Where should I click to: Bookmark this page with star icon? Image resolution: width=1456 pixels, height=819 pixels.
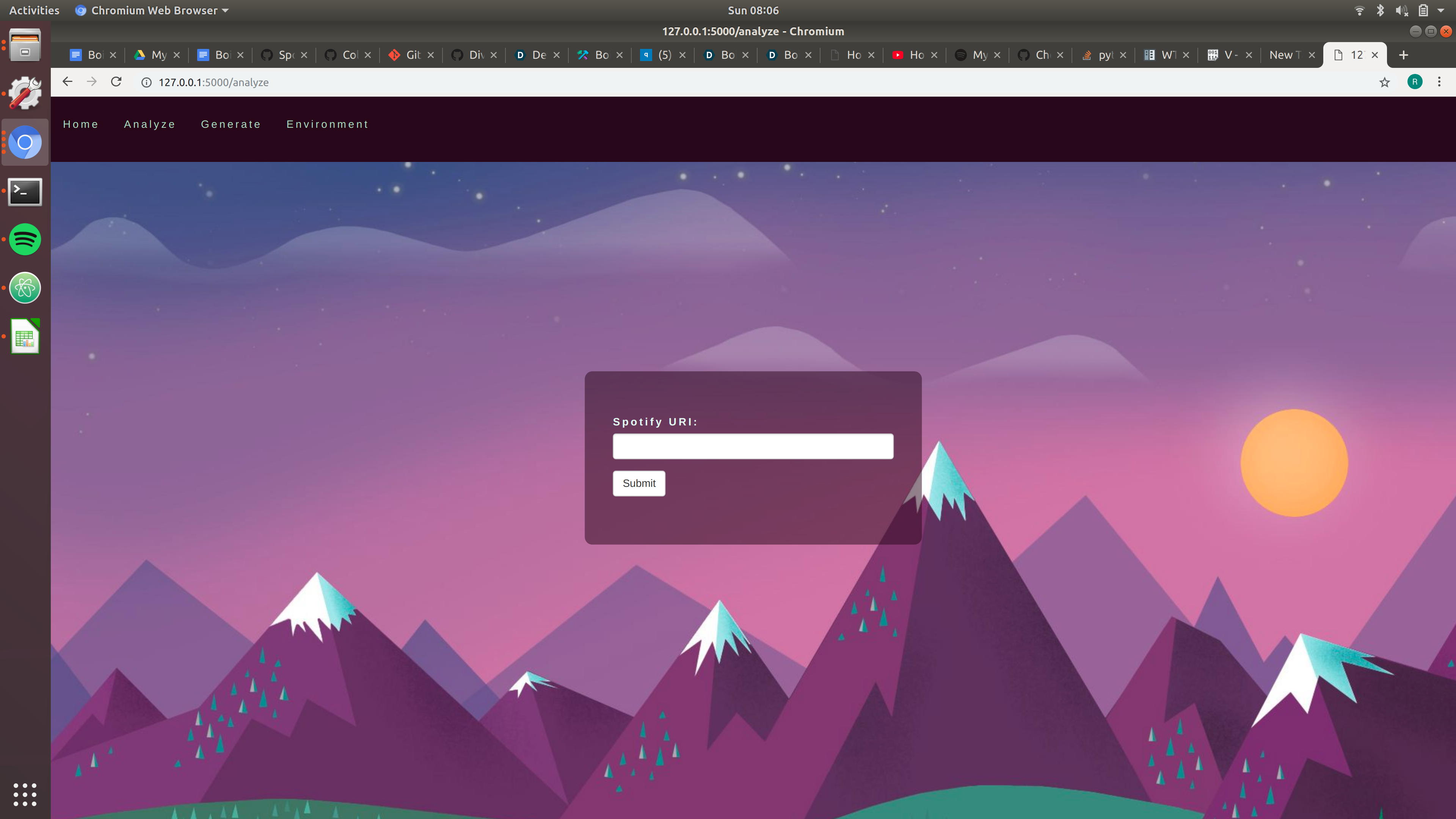(x=1384, y=83)
